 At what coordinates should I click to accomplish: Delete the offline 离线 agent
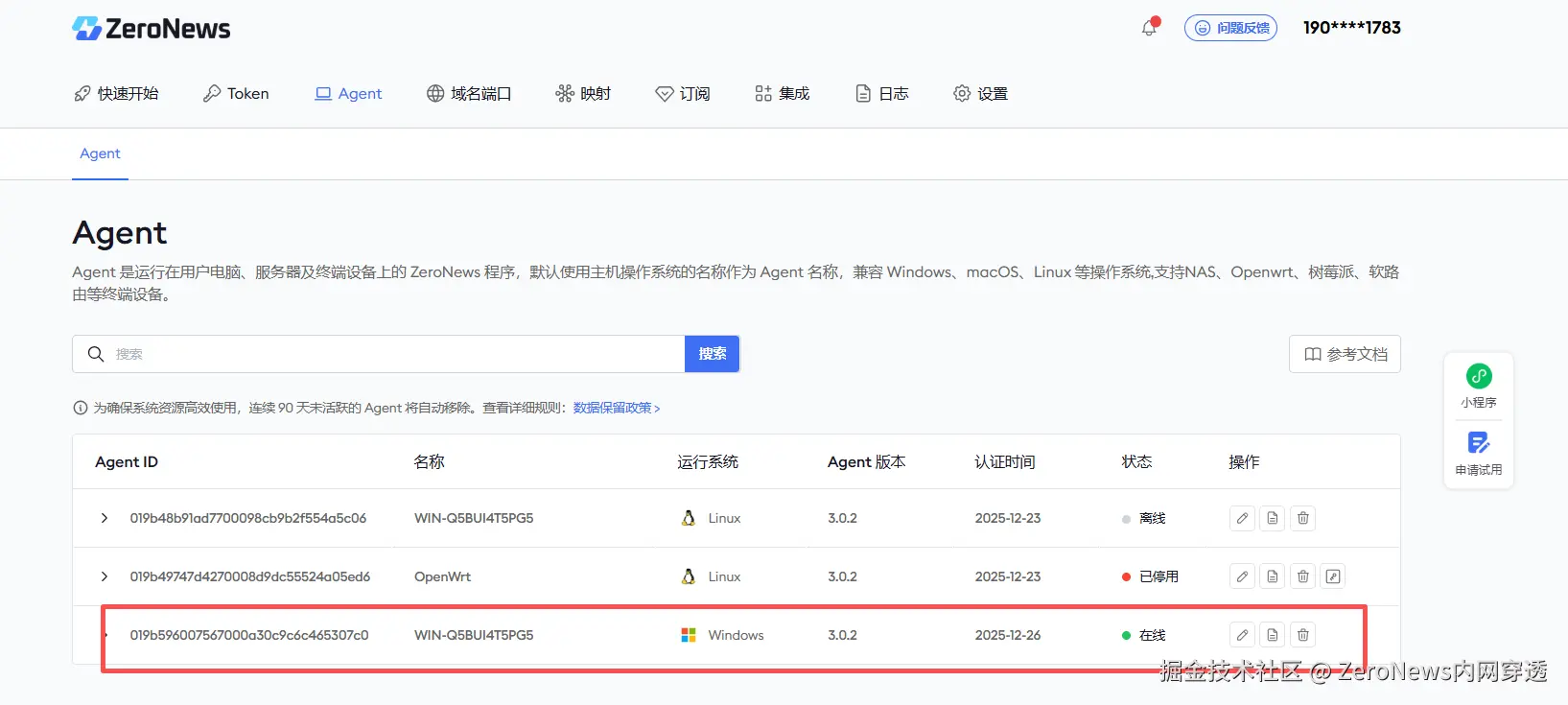pyautogui.click(x=1303, y=518)
